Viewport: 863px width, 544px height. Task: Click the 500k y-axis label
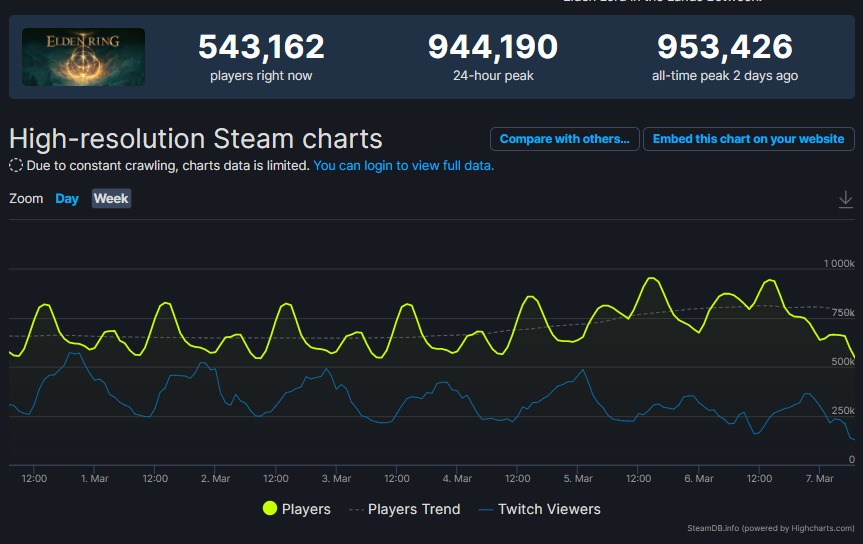click(x=843, y=361)
